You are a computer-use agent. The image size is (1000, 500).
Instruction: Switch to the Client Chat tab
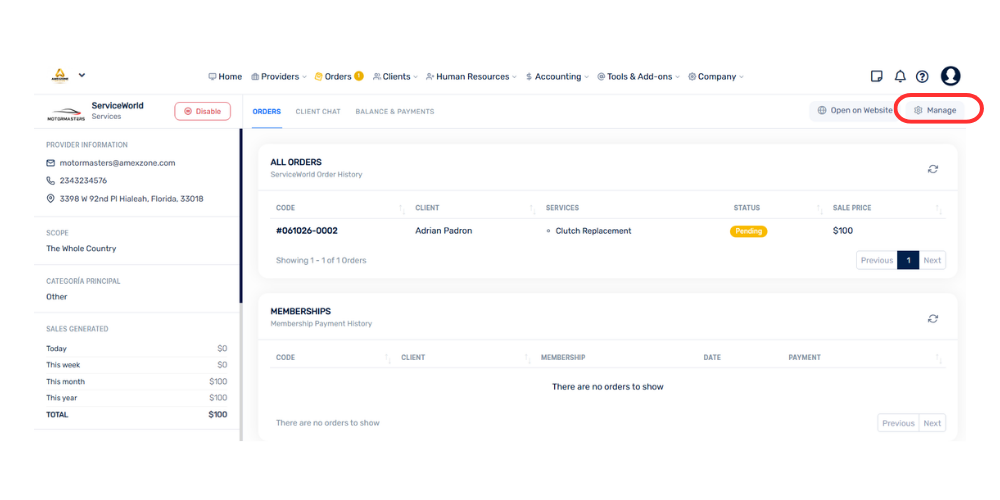318,112
